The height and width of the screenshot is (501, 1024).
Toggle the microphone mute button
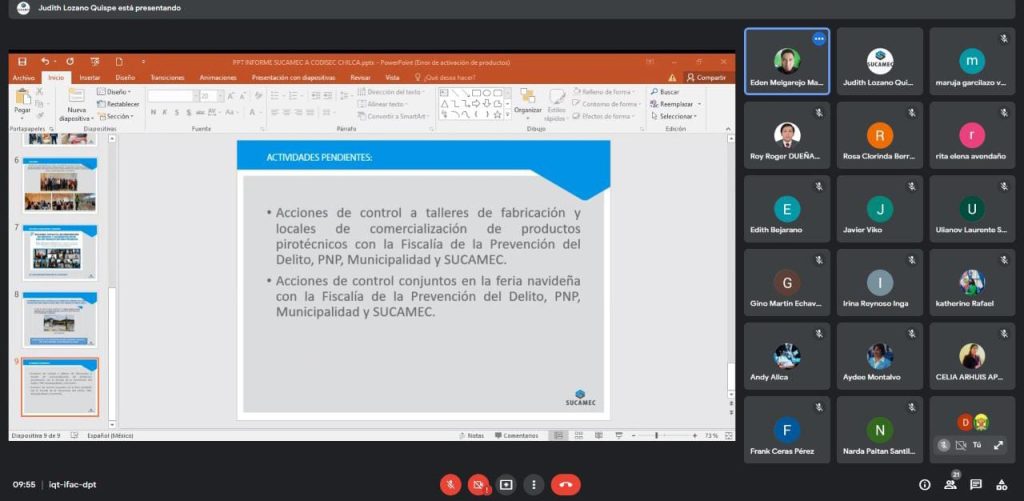pos(451,485)
